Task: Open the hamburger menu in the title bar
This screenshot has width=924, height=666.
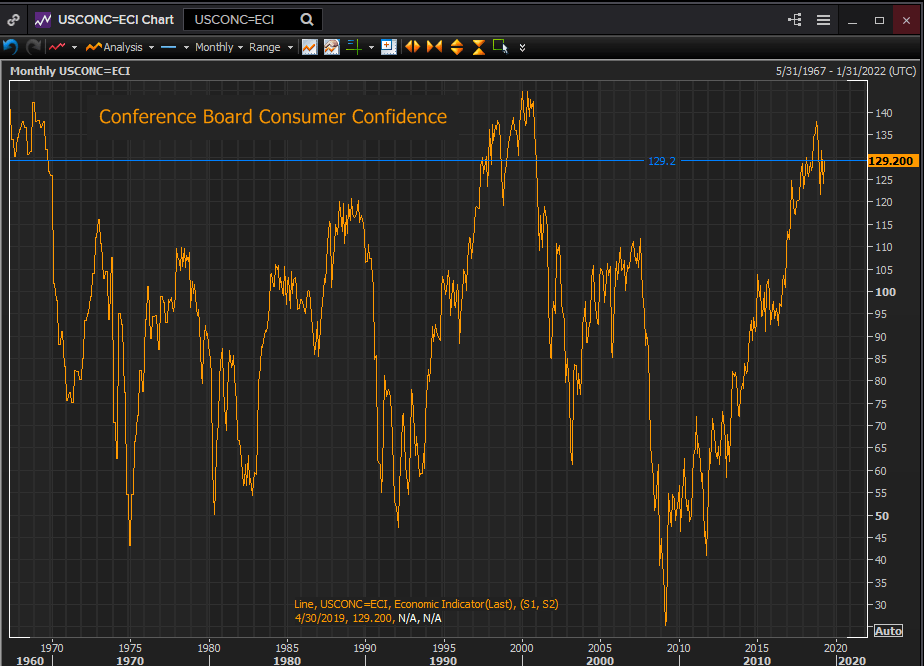Action: click(823, 19)
